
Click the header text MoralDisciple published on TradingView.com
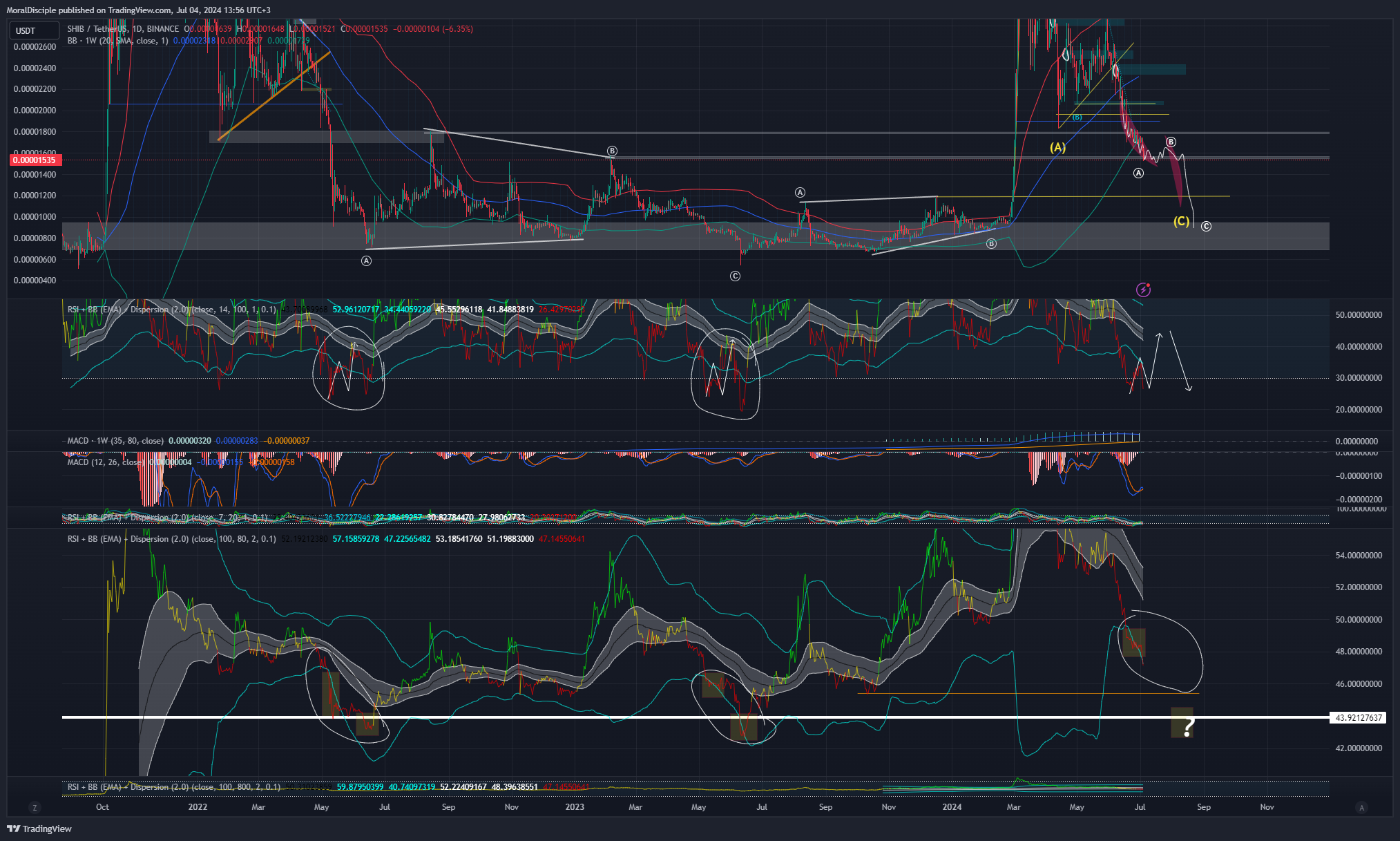(x=89, y=10)
